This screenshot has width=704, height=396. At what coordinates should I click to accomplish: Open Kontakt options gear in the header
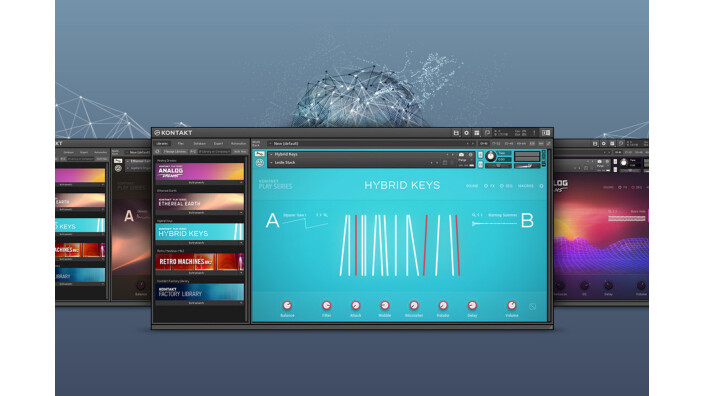(x=466, y=133)
